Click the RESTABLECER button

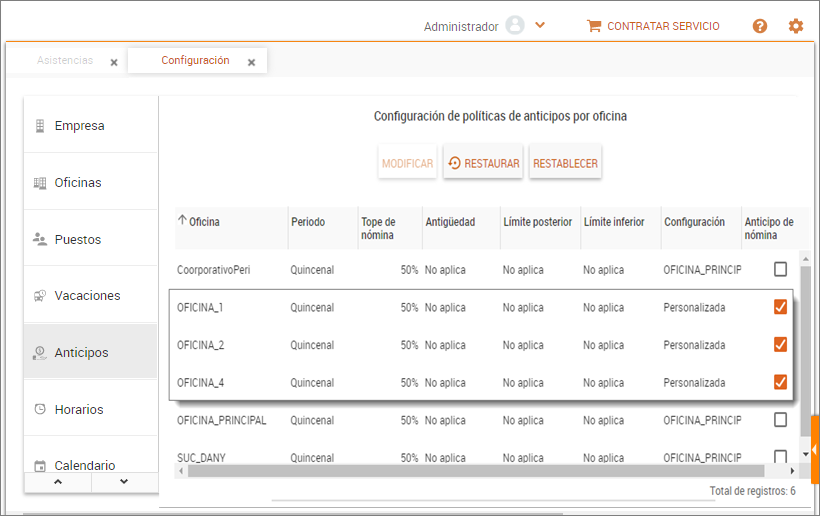tap(565, 163)
